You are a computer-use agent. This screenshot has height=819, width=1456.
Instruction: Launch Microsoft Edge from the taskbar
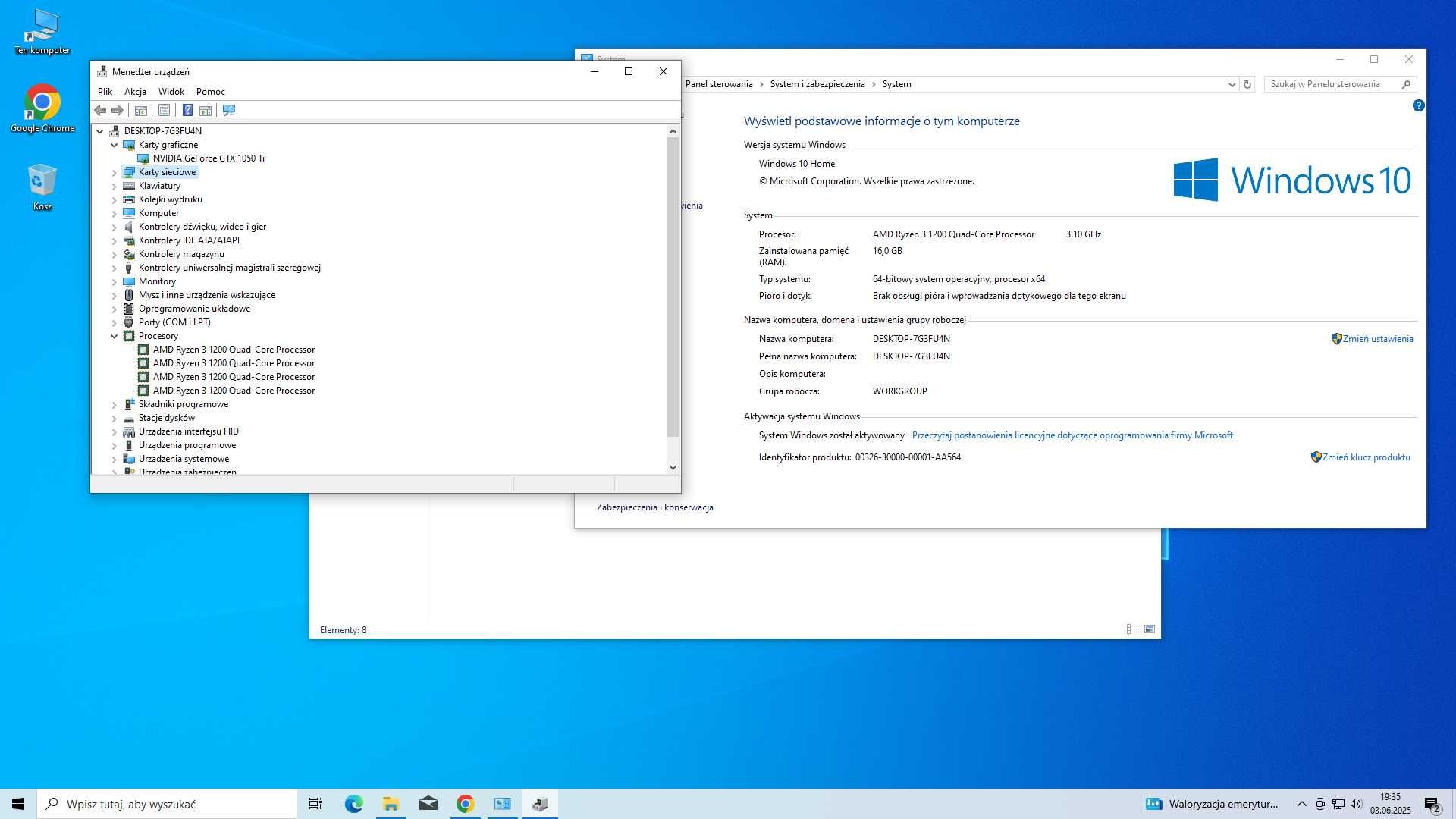[353, 804]
